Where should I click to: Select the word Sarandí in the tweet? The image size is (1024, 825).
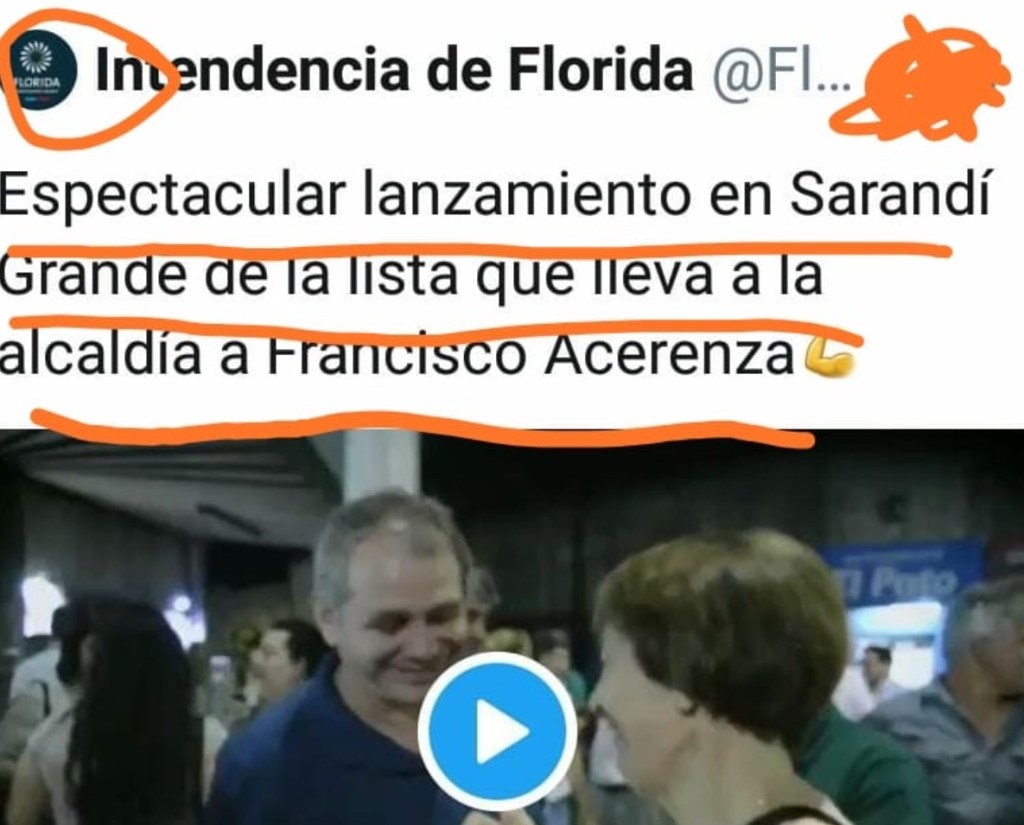[x=889, y=195]
